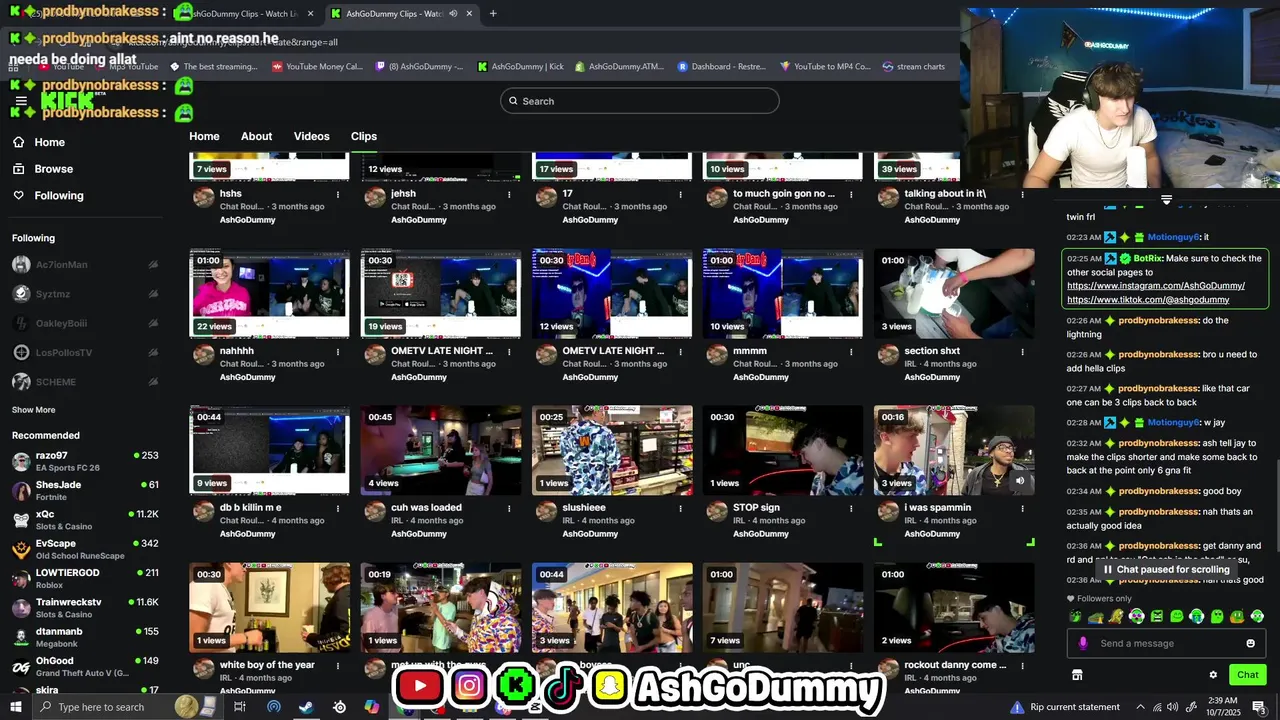Screen dimensions: 1280x720
Task: Open Windows notification center
Action: click(1258, 707)
